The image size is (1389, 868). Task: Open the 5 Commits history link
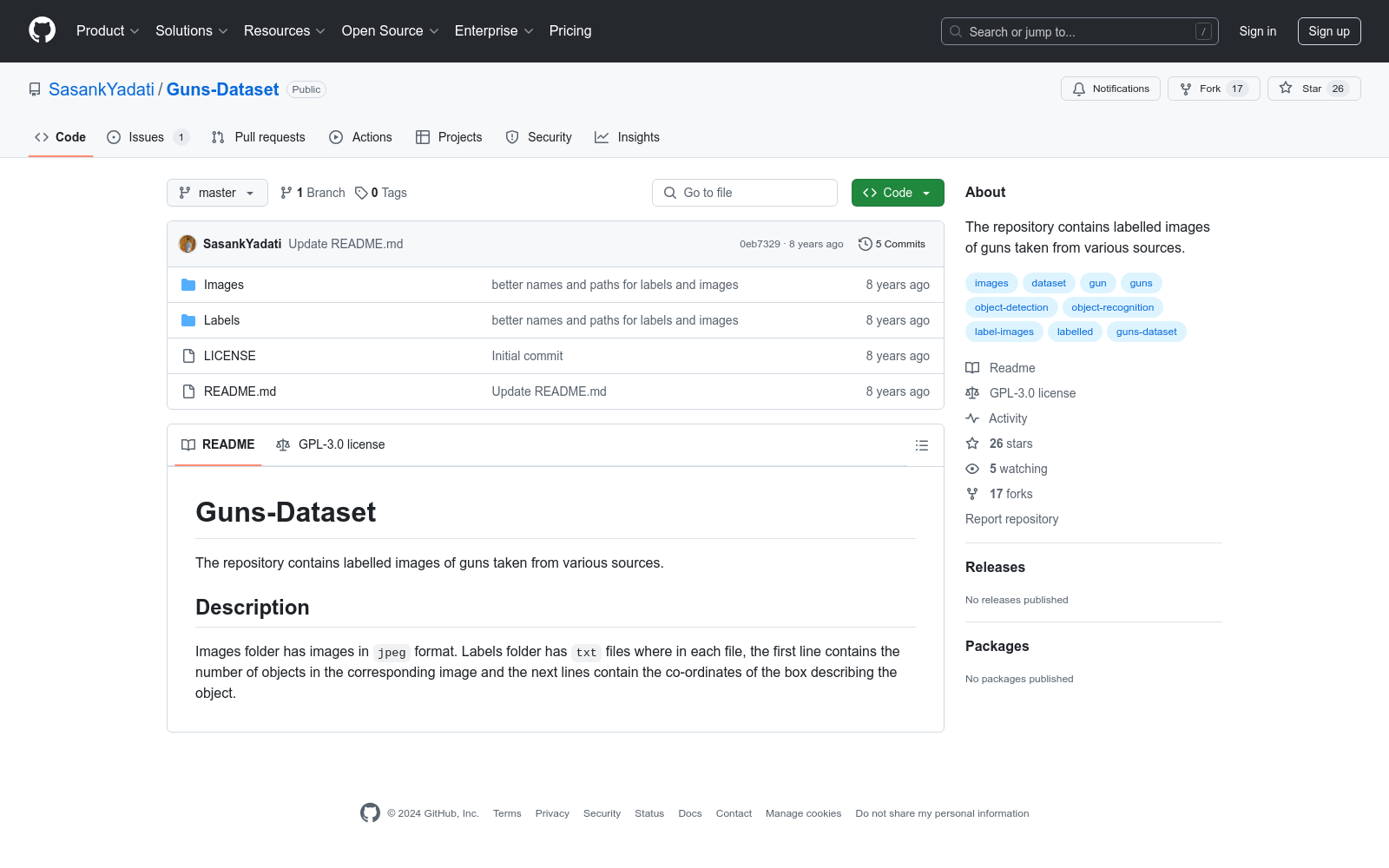892,244
